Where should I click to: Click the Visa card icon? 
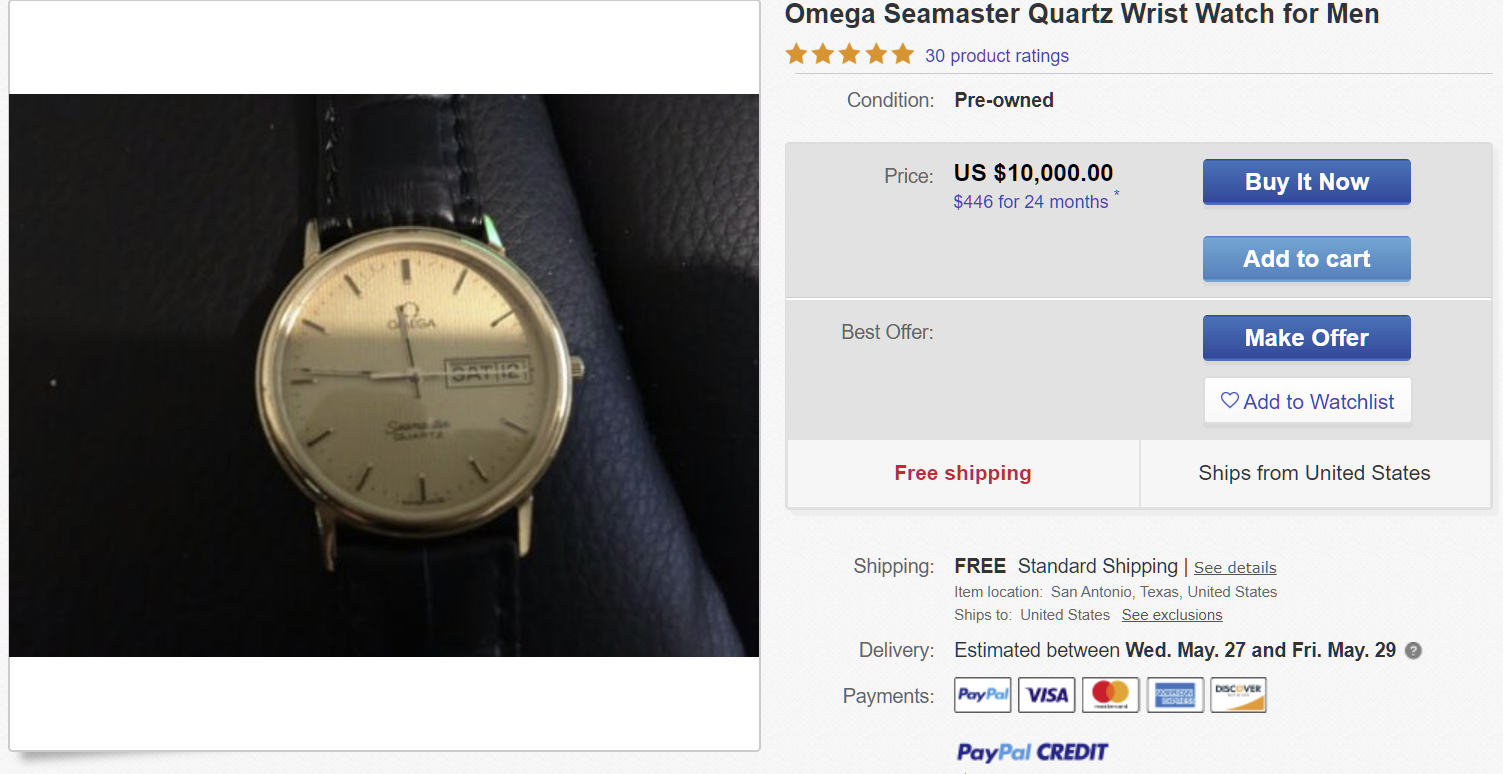[1046, 695]
